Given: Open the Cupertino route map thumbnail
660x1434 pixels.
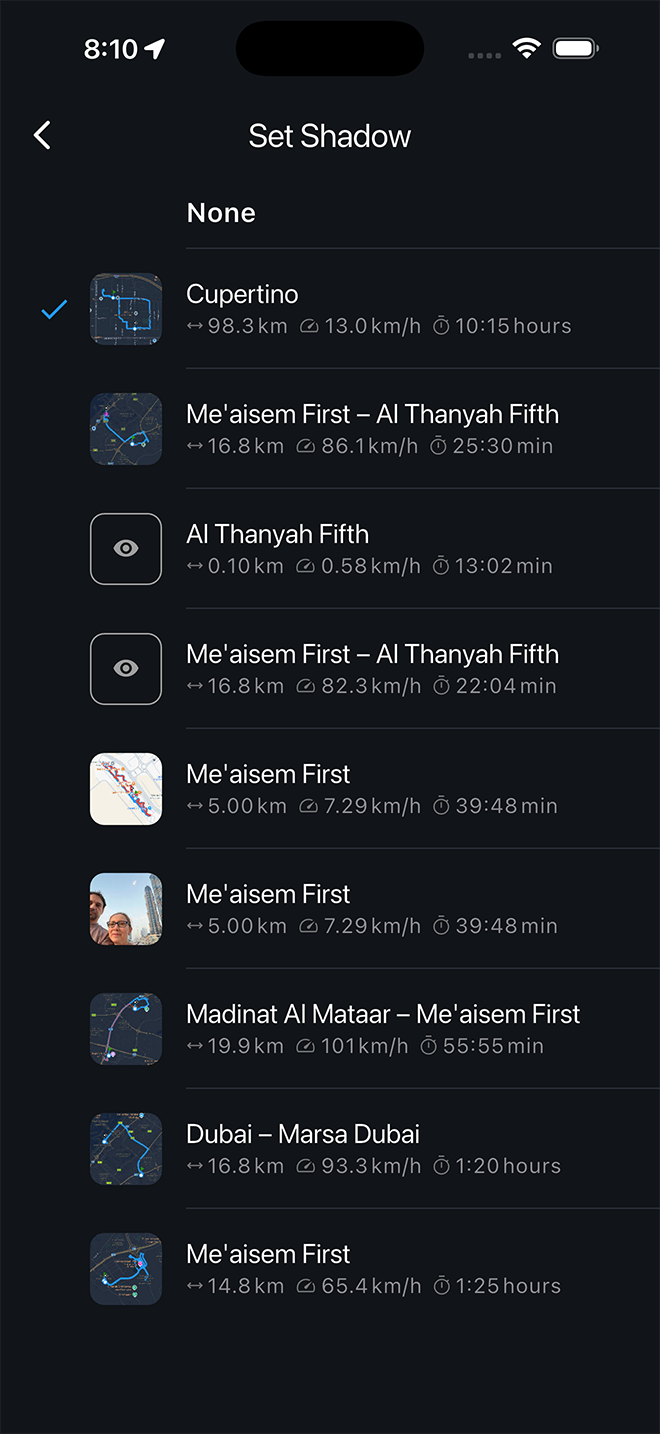Looking at the screenshot, I should point(126,309).
